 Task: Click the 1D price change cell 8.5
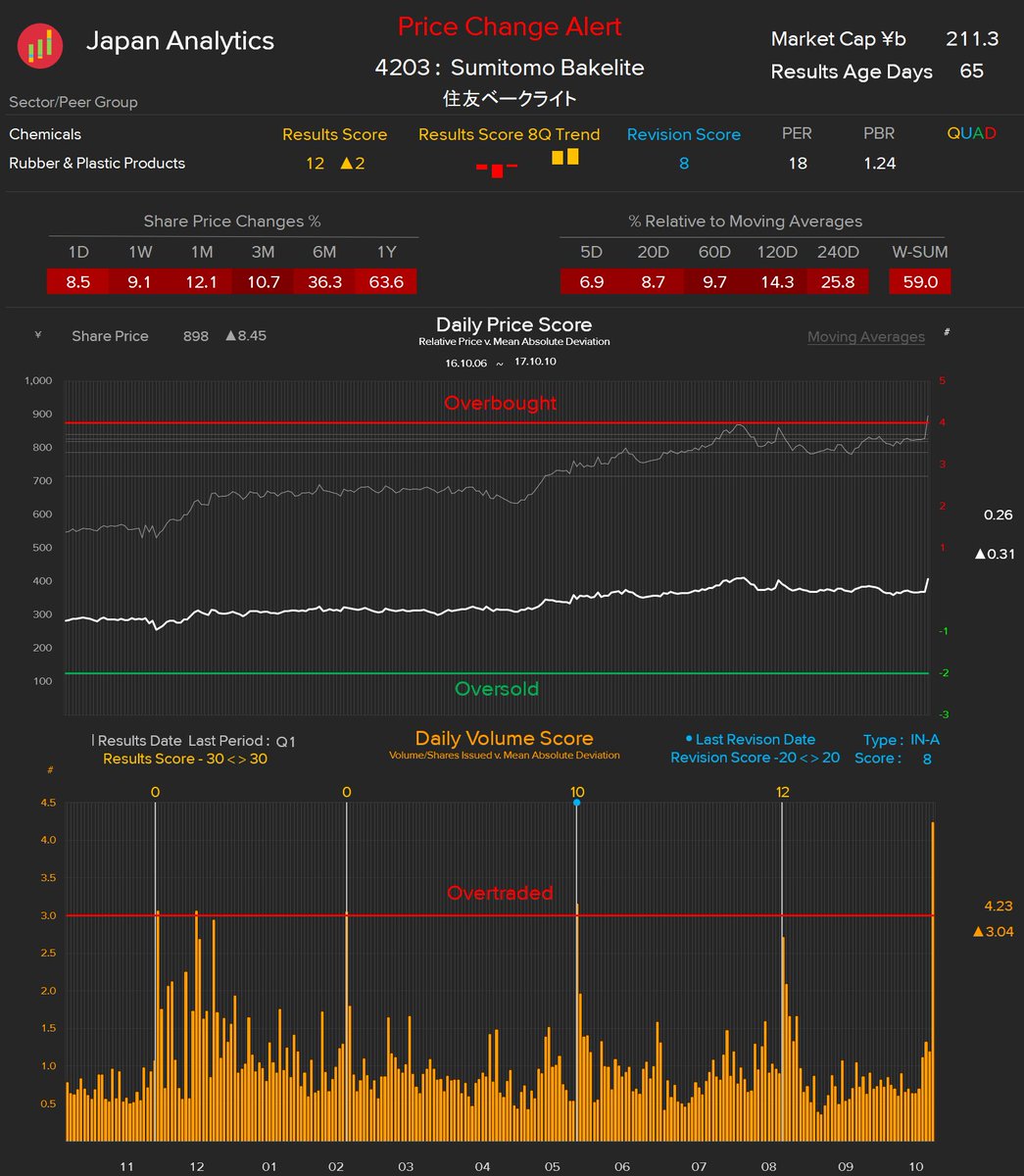[77, 281]
